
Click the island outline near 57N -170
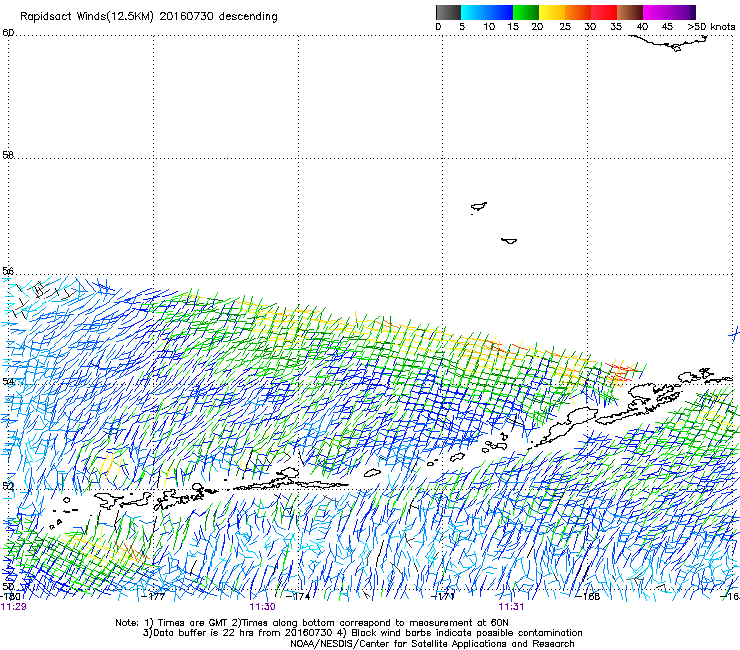(479, 207)
